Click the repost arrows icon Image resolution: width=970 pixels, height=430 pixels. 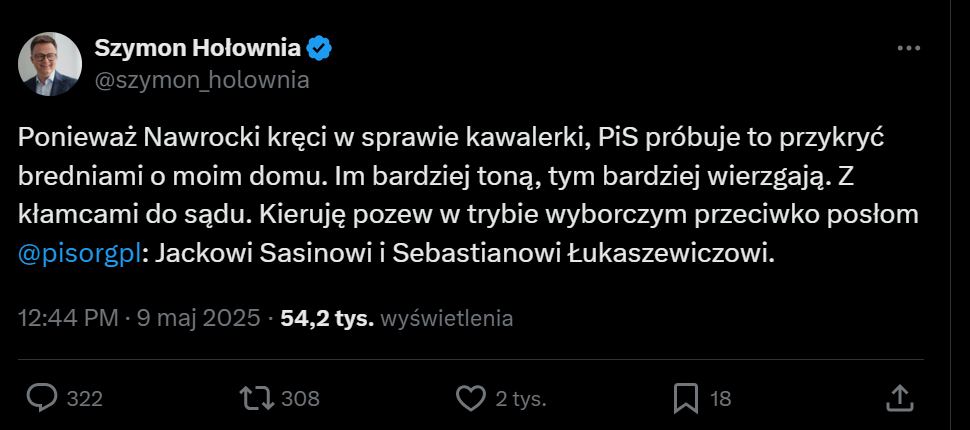(256, 398)
